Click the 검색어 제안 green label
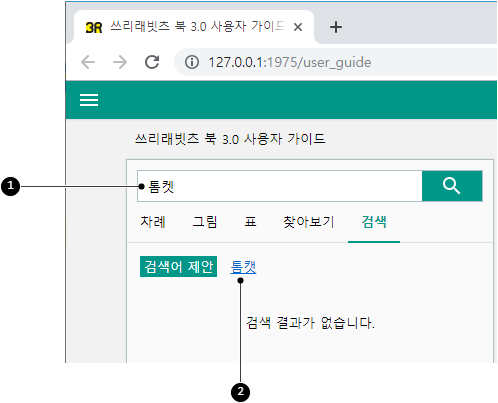 [x=178, y=266]
